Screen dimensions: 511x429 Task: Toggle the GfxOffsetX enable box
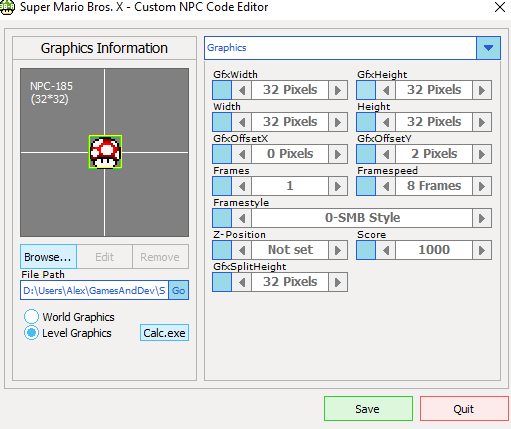pyautogui.click(x=222, y=154)
